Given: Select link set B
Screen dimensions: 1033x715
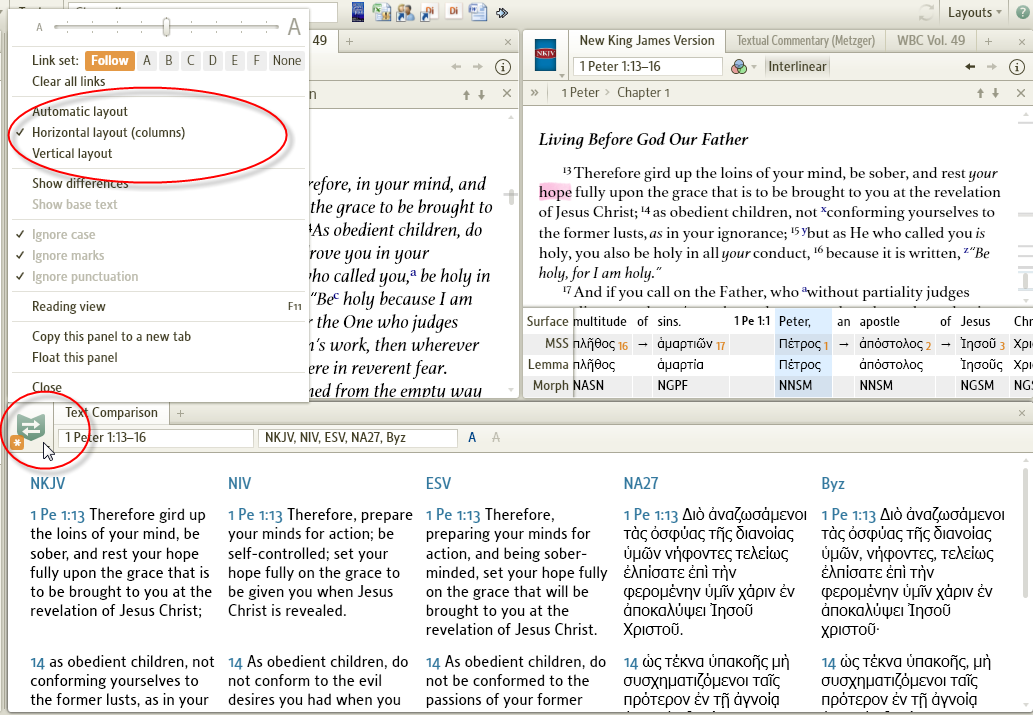Looking at the screenshot, I should [x=169, y=61].
